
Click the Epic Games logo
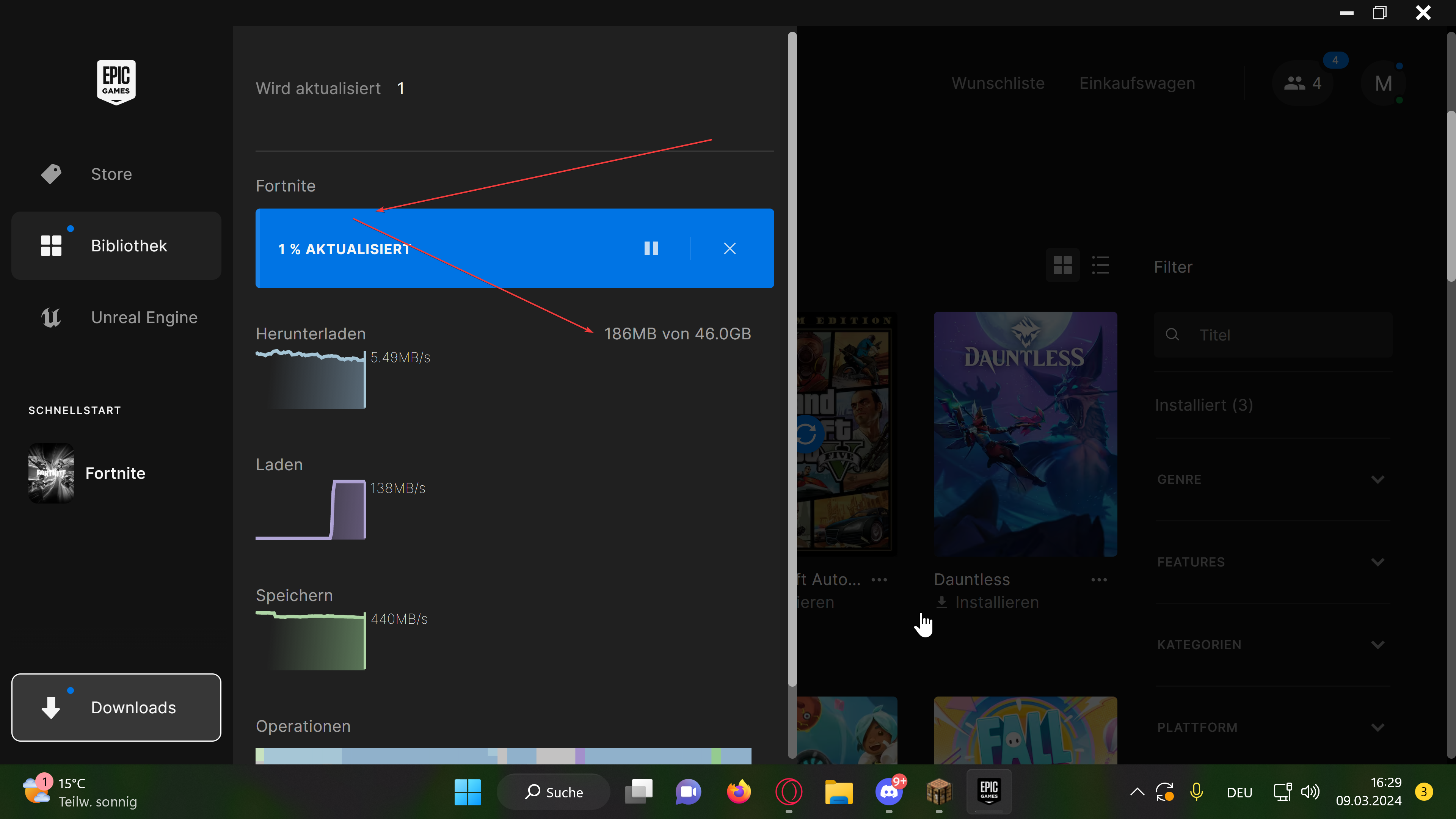(x=116, y=82)
